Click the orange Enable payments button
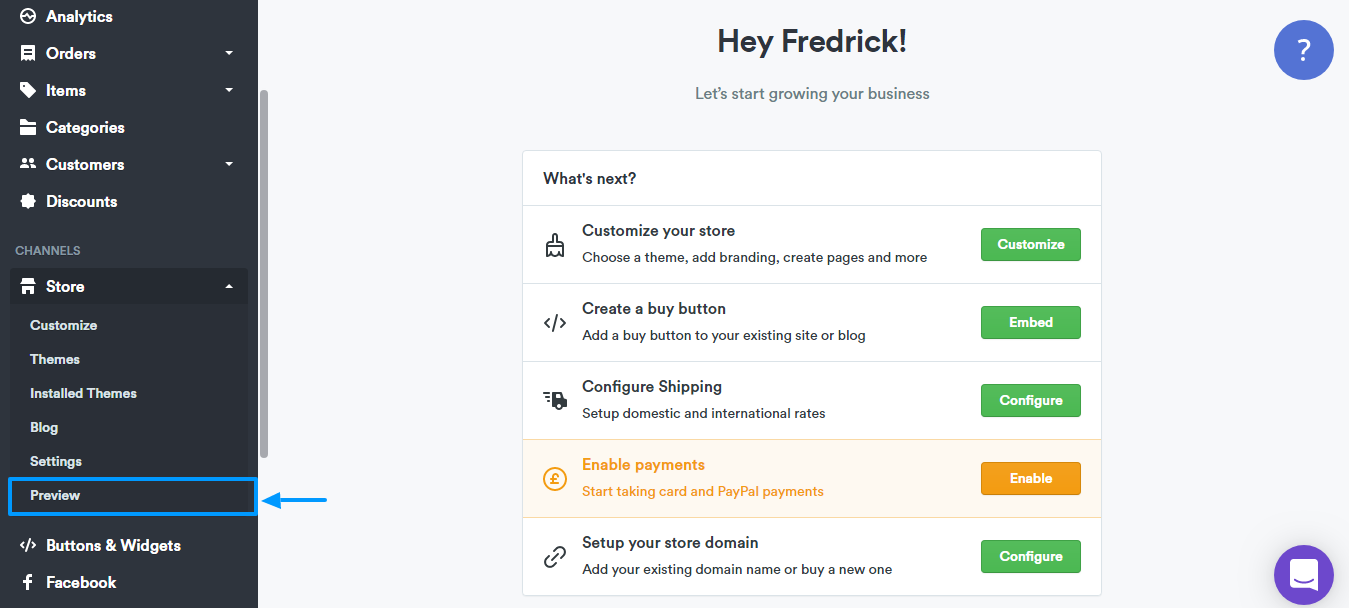1349x608 pixels. click(1030, 478)
